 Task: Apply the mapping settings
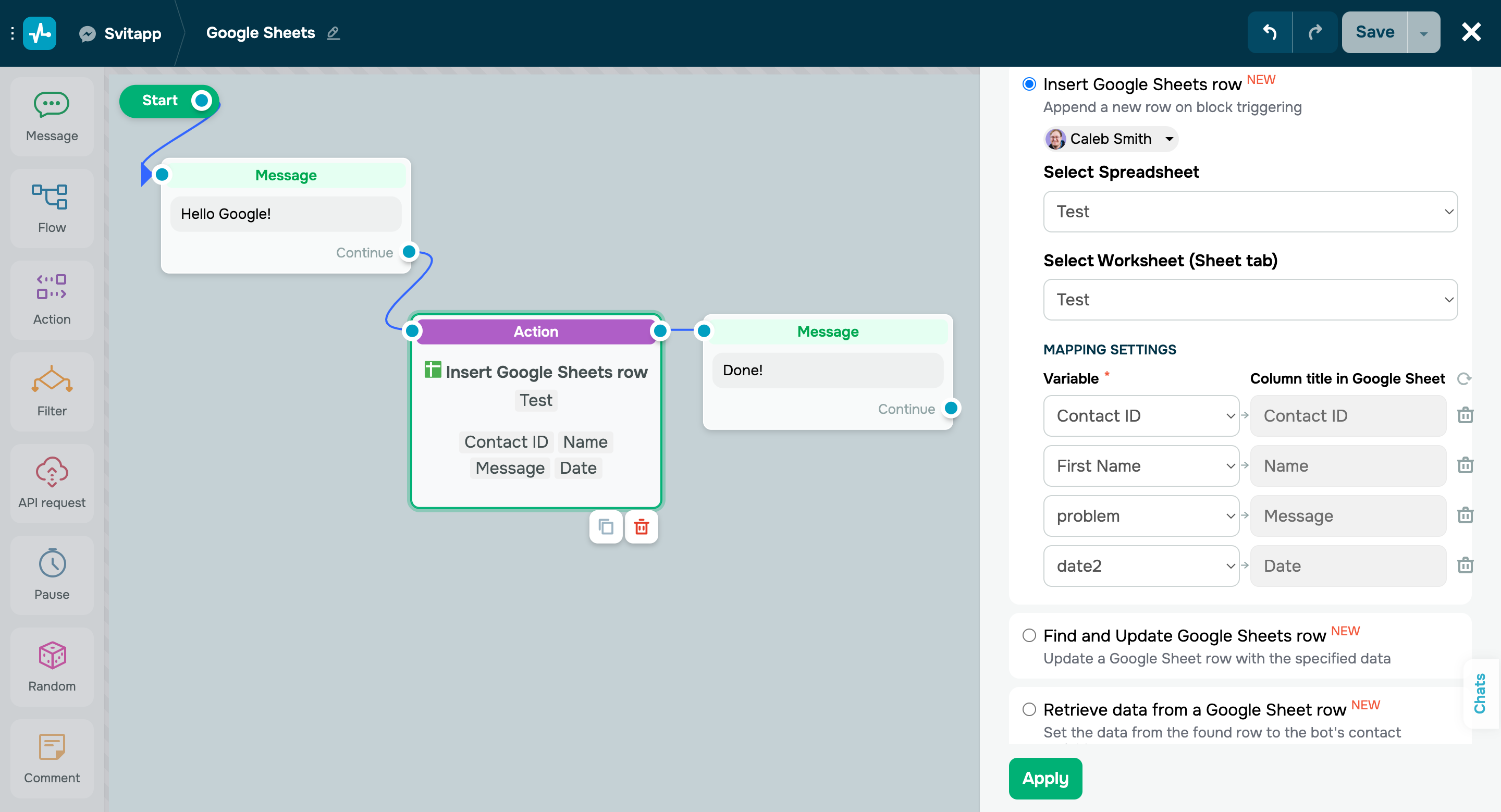point(1045,778)
